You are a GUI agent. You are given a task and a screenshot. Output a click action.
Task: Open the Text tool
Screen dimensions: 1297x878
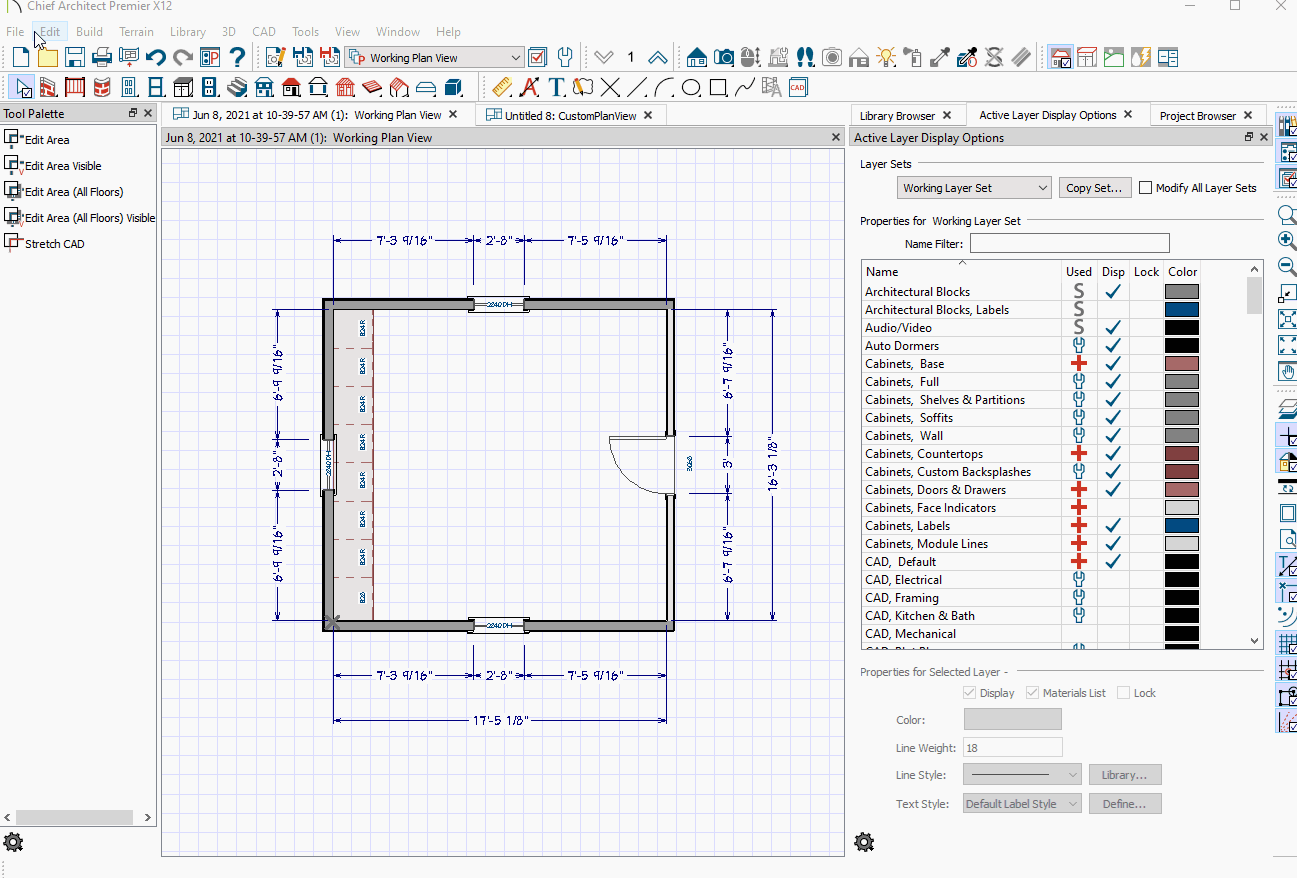[x=556, y=88]
